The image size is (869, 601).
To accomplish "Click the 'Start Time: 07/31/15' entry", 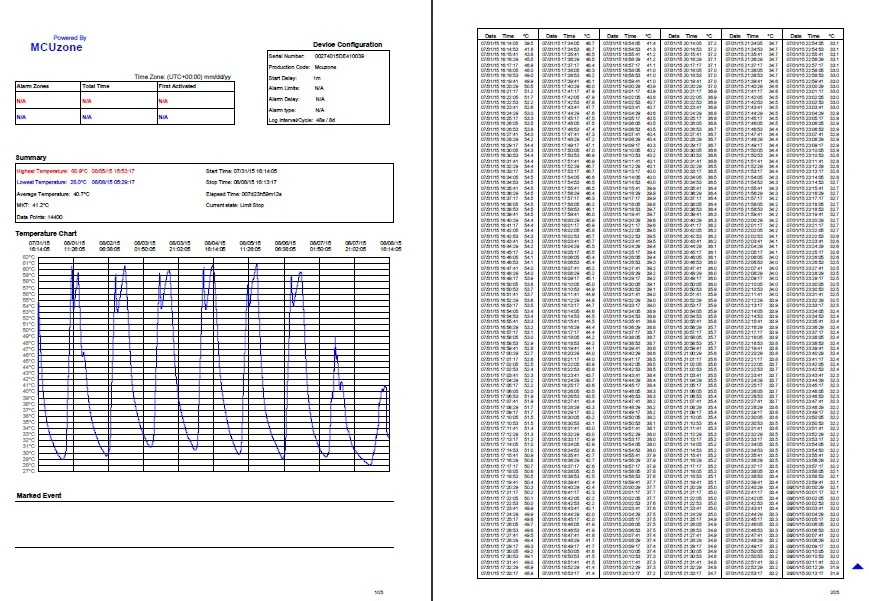I will pos(242,171).
